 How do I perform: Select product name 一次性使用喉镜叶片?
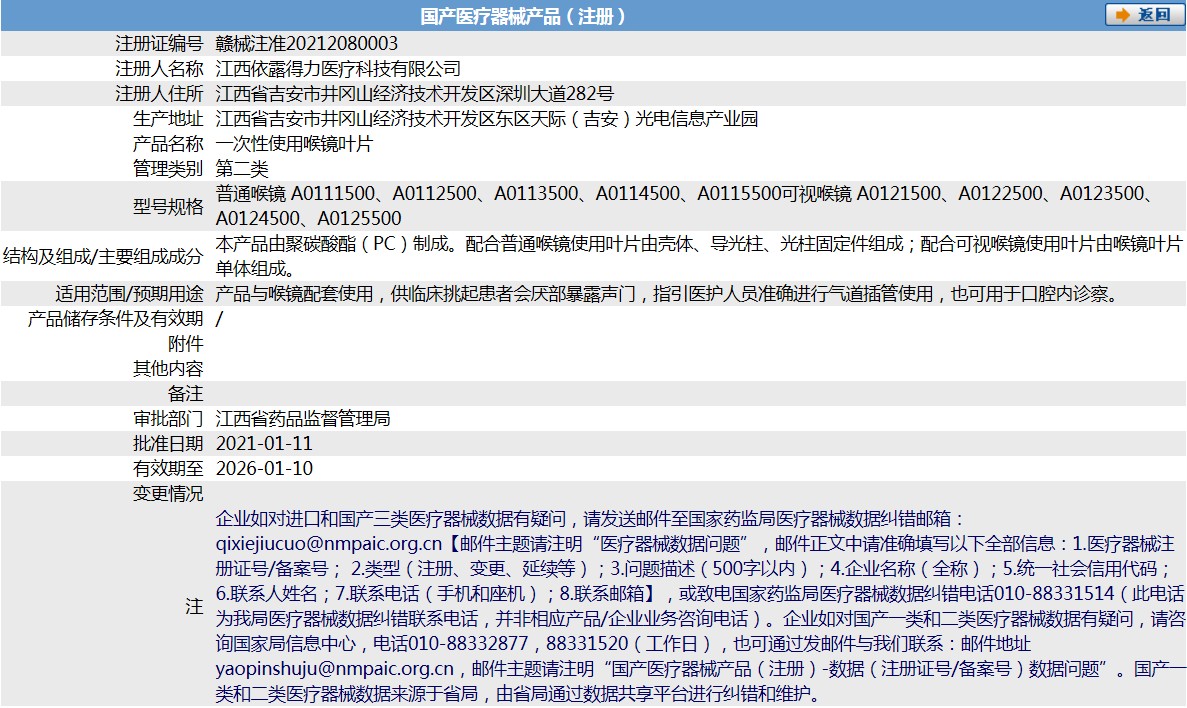click(294, 144)
